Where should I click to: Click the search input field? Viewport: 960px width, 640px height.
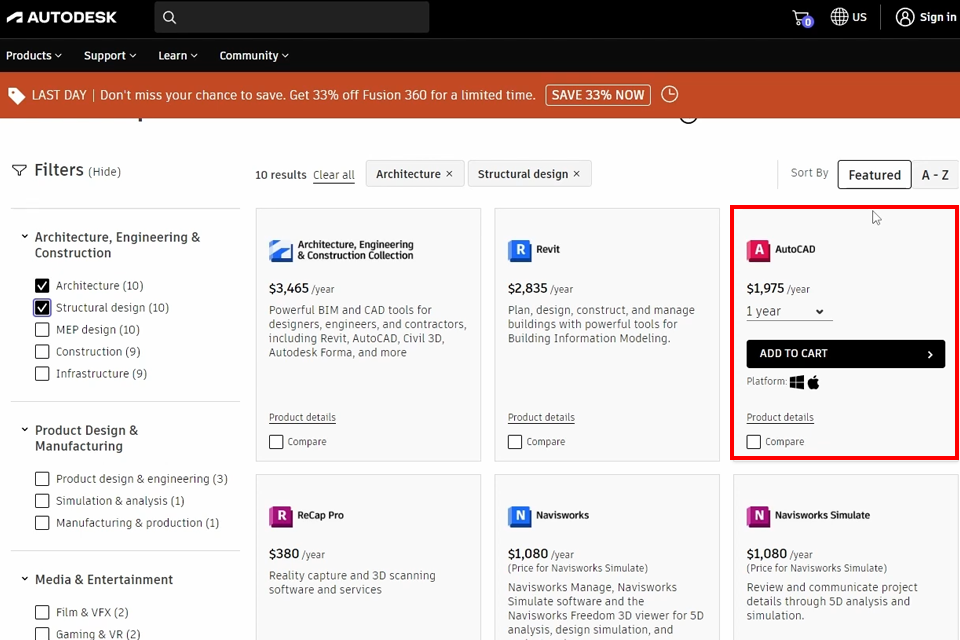(x=300, y=17)
